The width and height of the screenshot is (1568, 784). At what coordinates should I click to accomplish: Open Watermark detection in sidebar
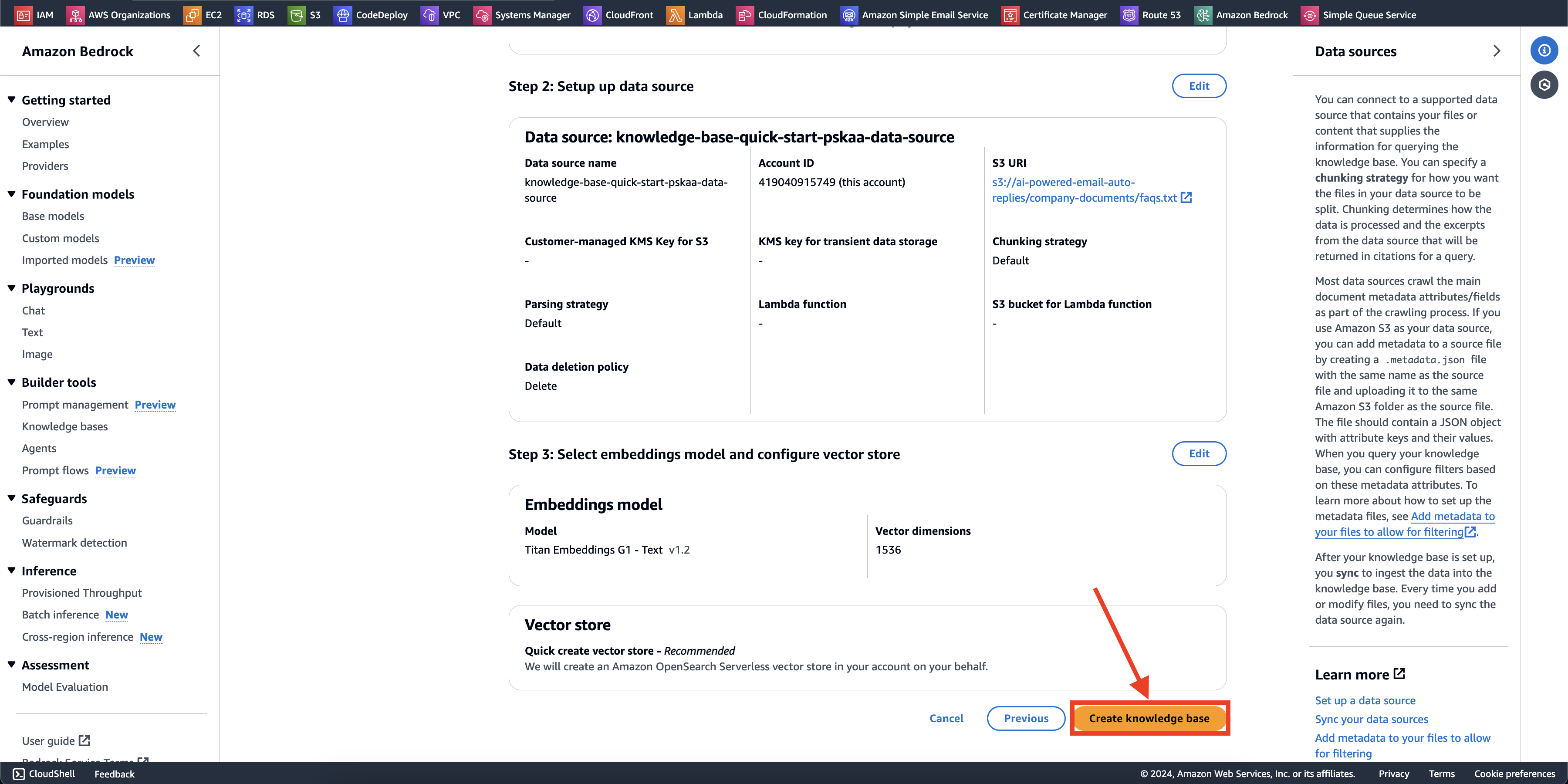click(74, 543)
